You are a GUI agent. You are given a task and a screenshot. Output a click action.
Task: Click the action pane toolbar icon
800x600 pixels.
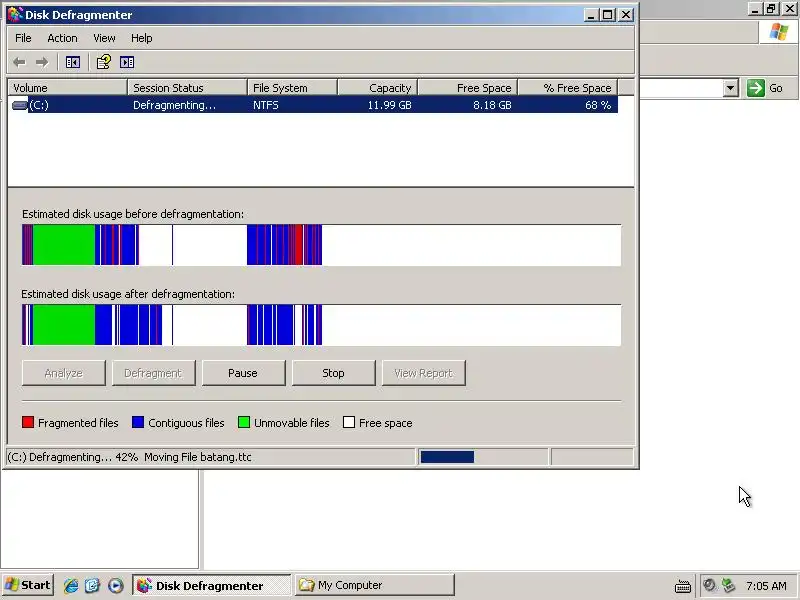tap(127, 62)
